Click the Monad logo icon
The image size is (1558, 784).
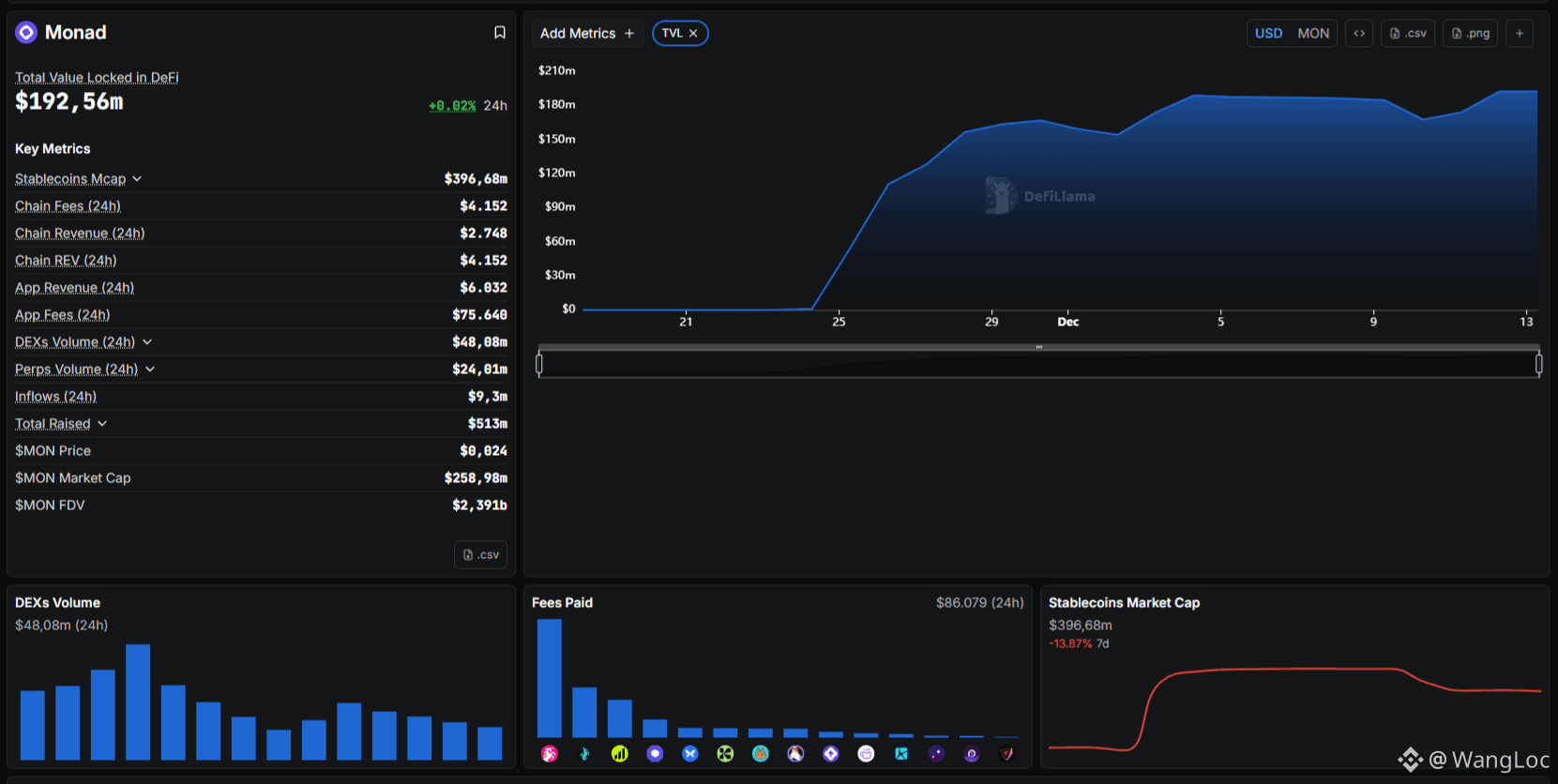click(26, 33)
